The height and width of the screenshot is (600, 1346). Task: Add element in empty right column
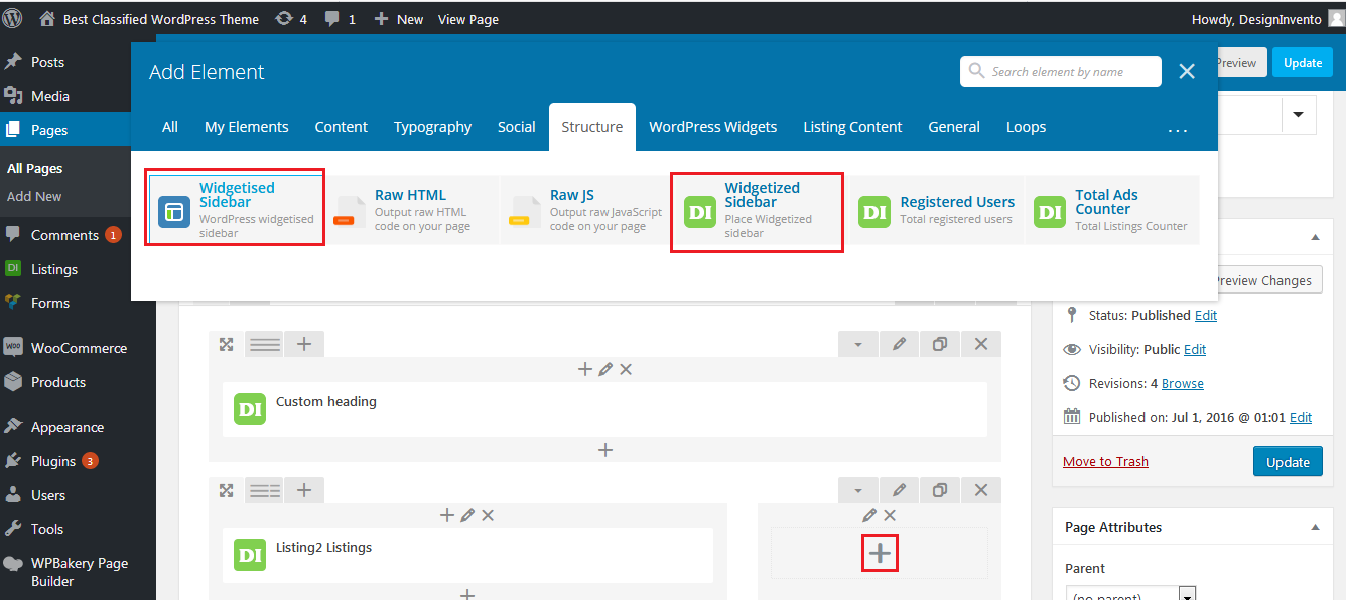(880, 553)
